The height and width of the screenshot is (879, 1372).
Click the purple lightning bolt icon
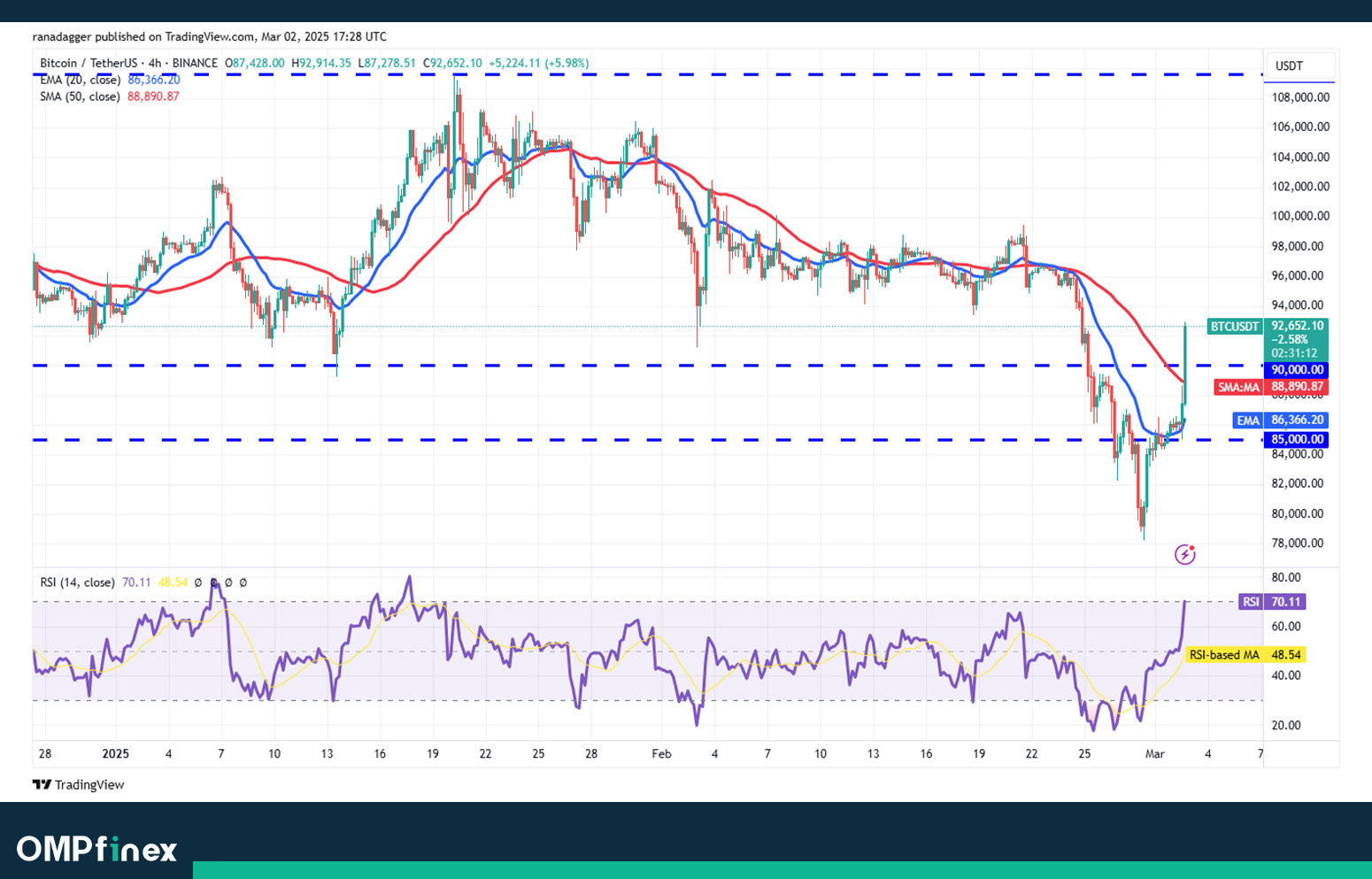[x=1184, y=554]
